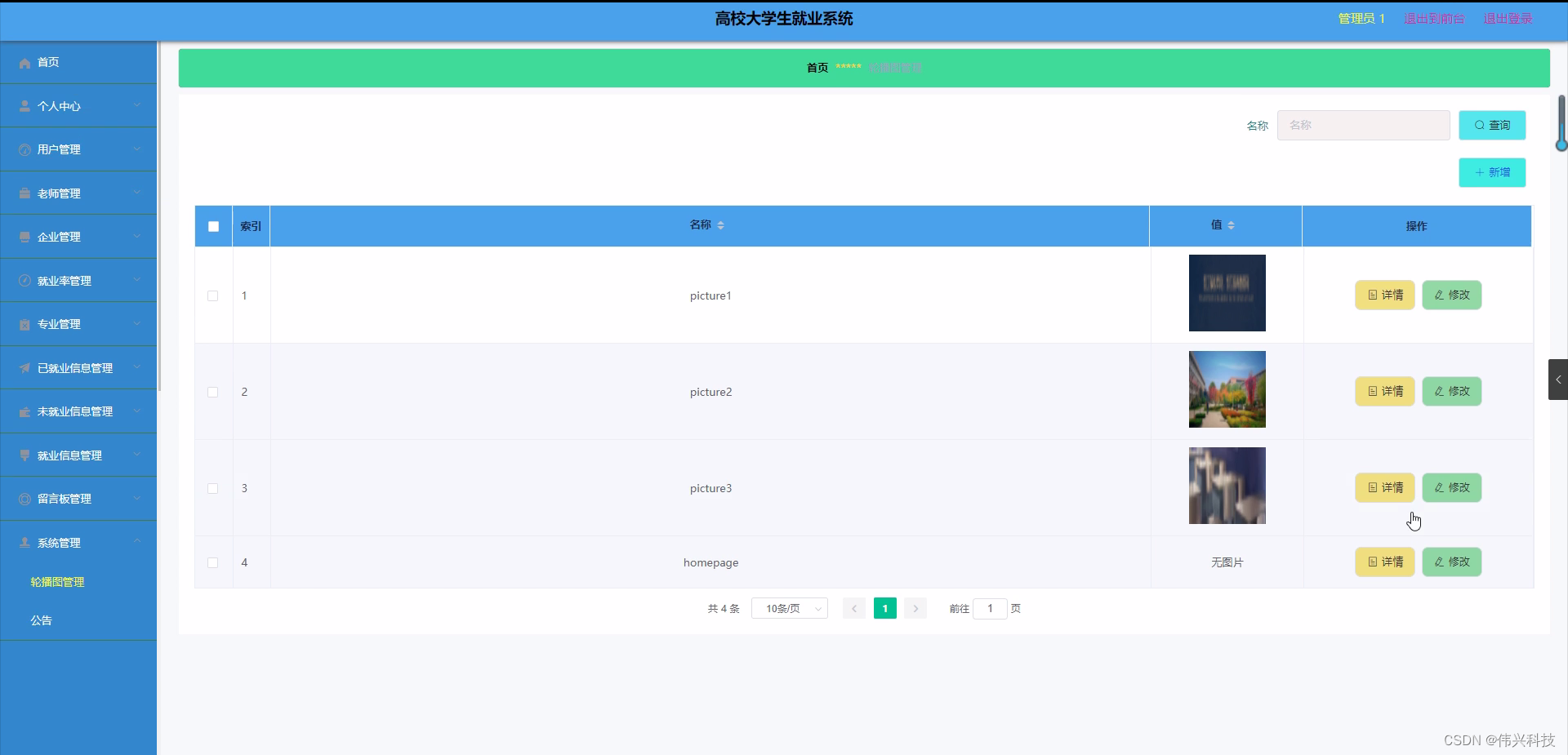Check the row checkbox for picture1
This screenshot has height=755, width=1568.
click(212, 295)
